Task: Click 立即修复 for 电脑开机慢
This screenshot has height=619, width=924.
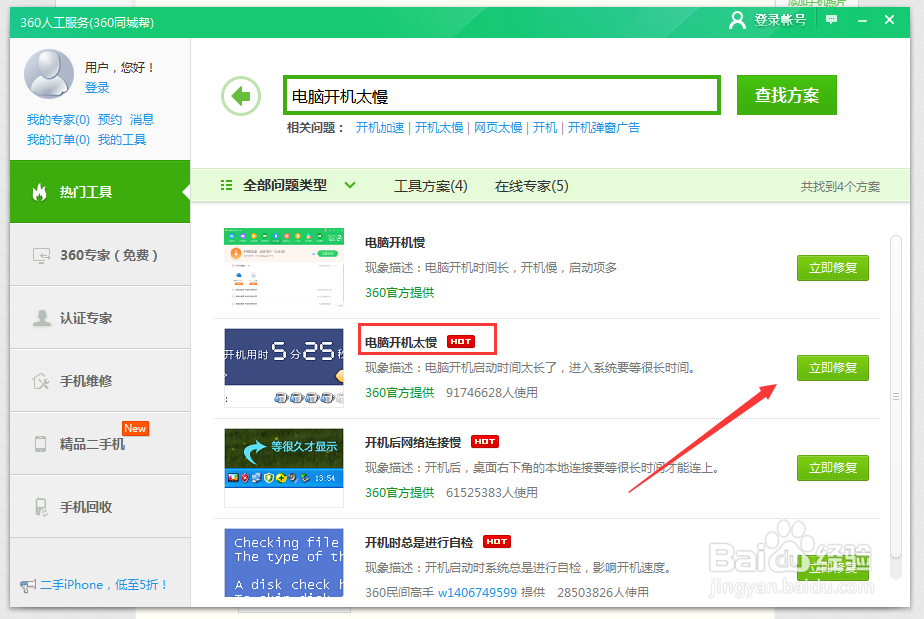Action: pyautogui.click(x=833, y=268)
